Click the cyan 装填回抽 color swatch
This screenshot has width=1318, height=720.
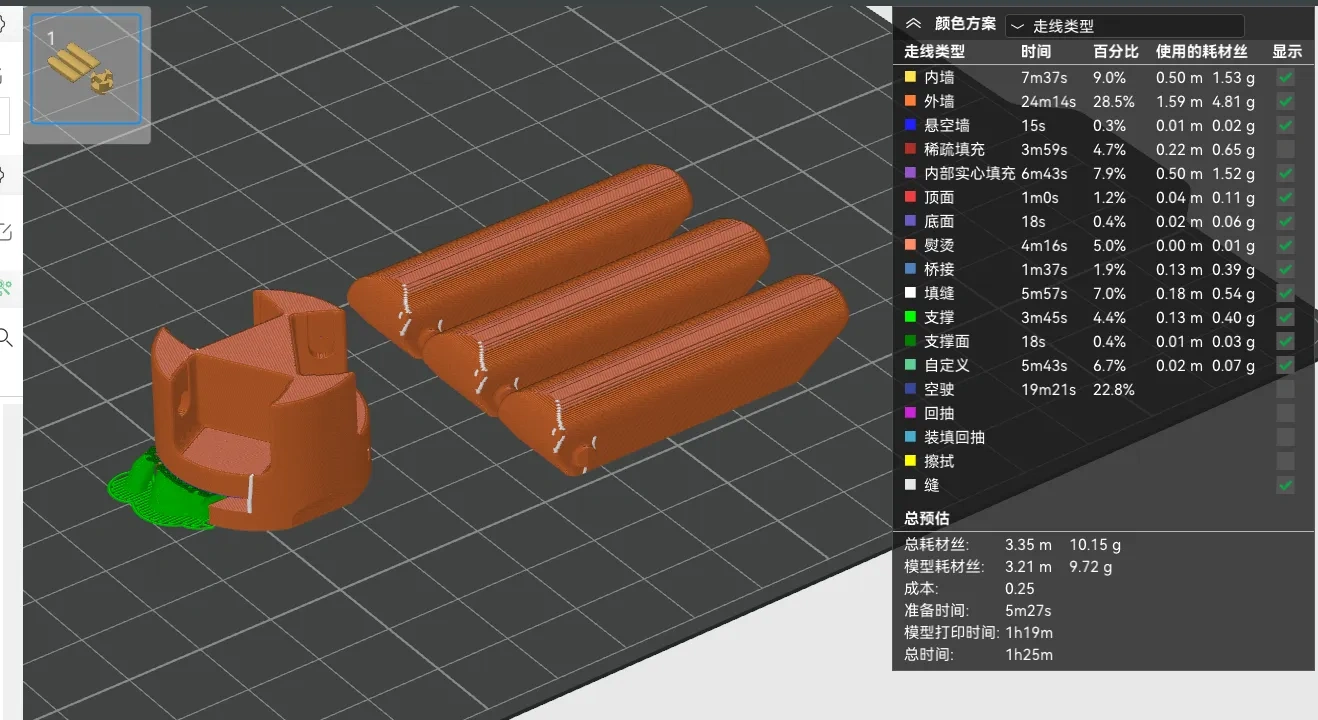910,437
